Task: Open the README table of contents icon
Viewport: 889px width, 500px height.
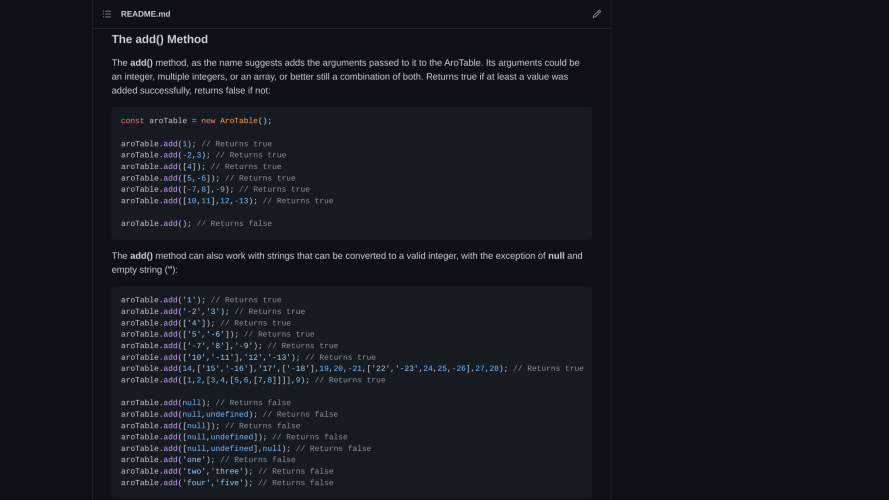Action: click(x=107, y=14)
